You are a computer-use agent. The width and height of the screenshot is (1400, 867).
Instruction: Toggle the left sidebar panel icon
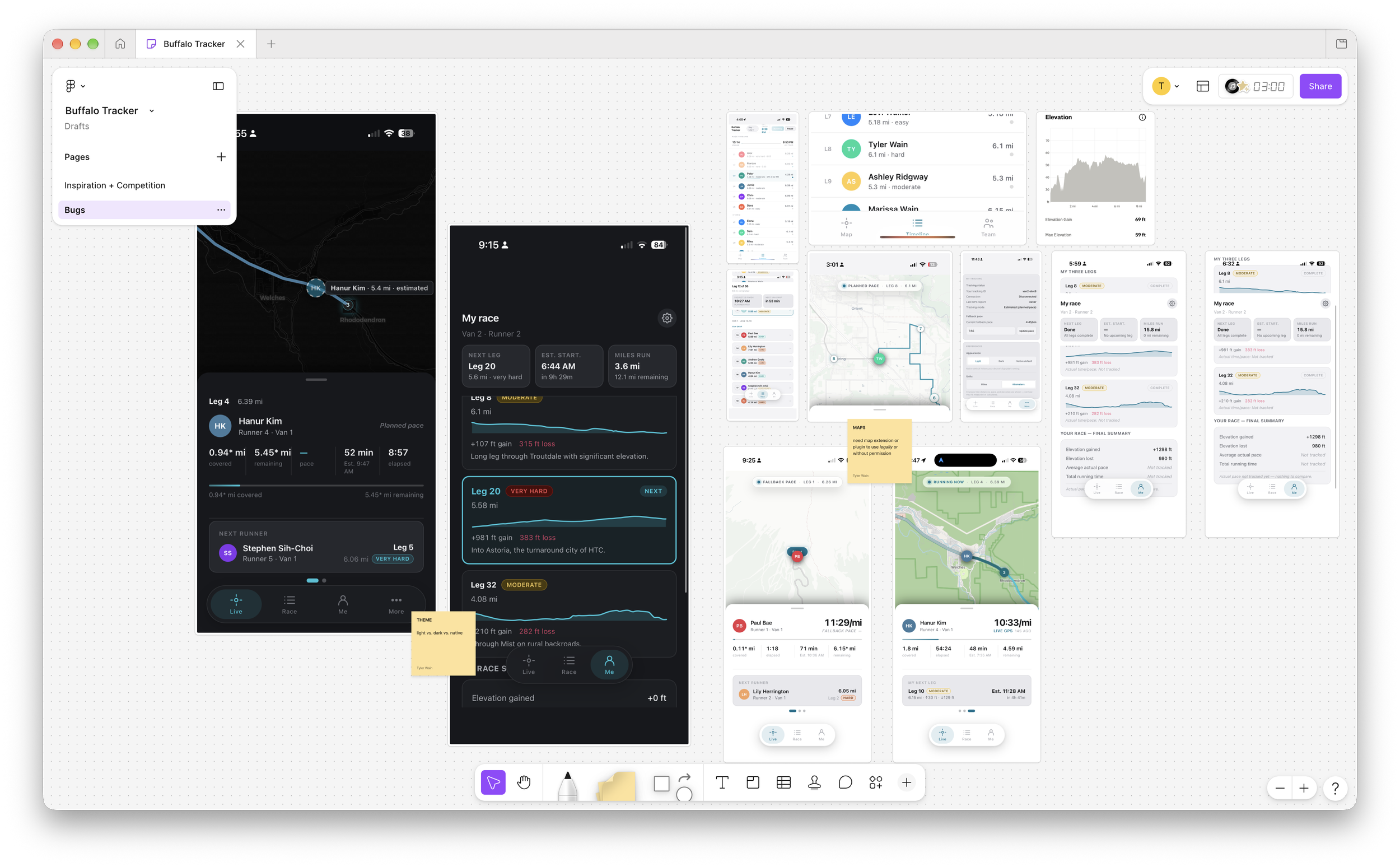pyautogui.click(x=218, y=86)
